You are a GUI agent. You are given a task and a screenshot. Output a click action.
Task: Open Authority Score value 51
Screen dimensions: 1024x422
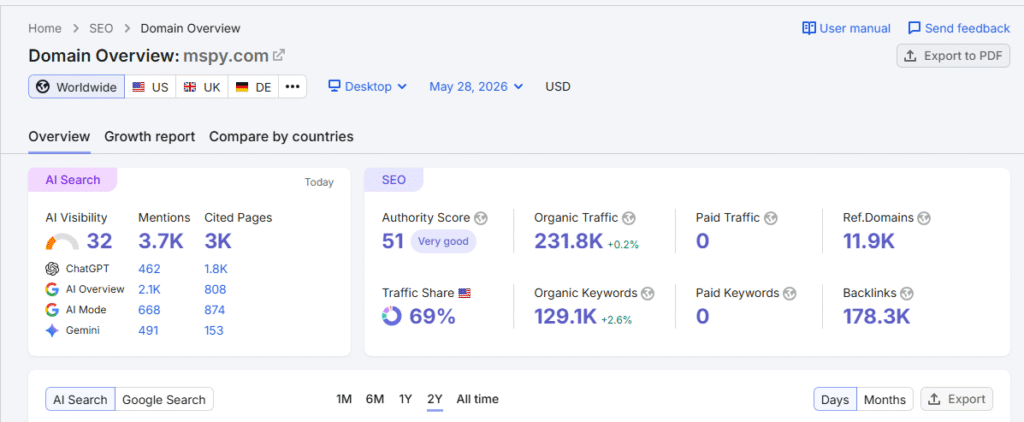point(393,241)
